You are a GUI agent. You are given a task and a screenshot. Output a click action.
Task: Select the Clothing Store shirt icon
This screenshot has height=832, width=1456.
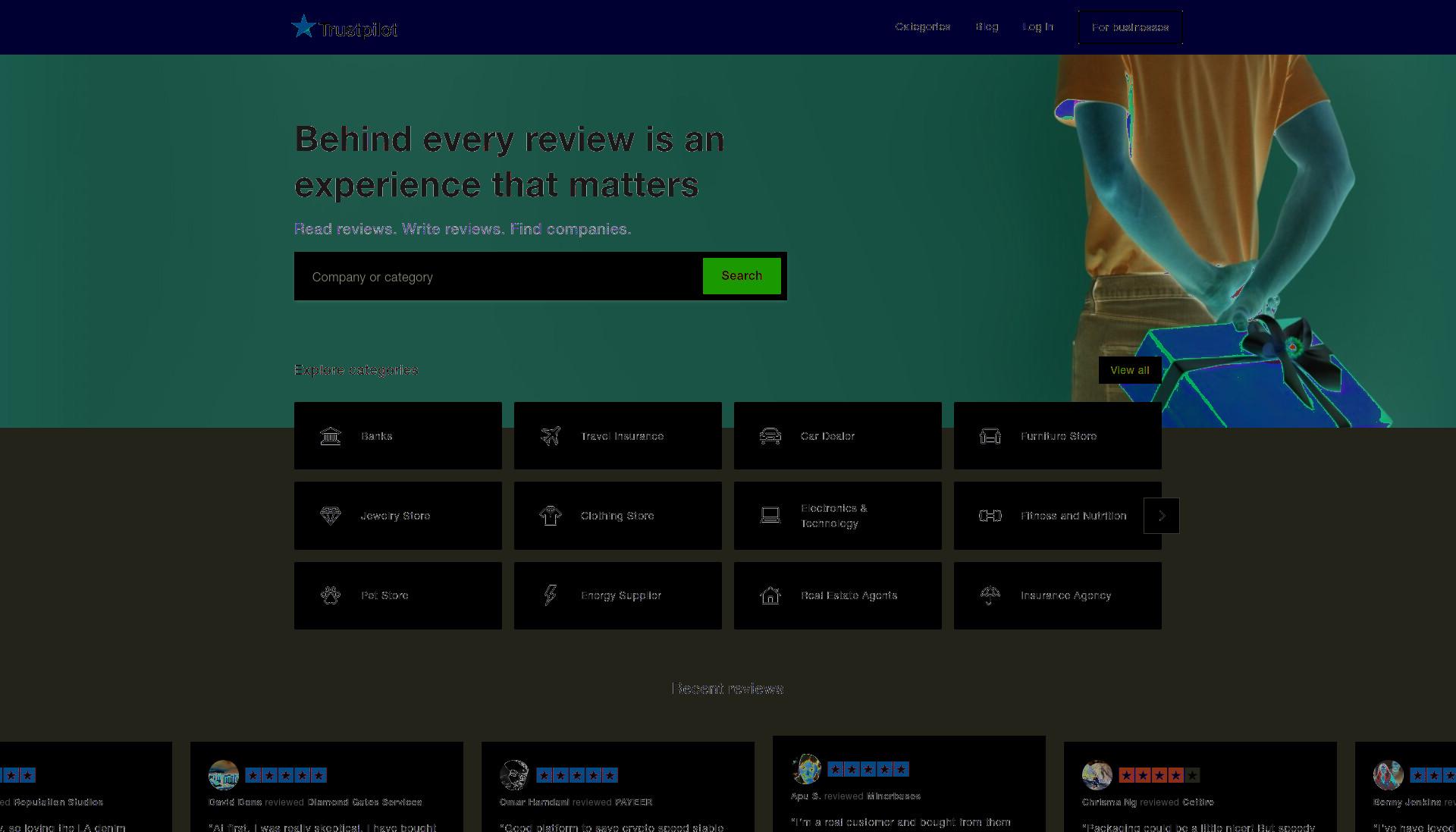tap(551, 516)
